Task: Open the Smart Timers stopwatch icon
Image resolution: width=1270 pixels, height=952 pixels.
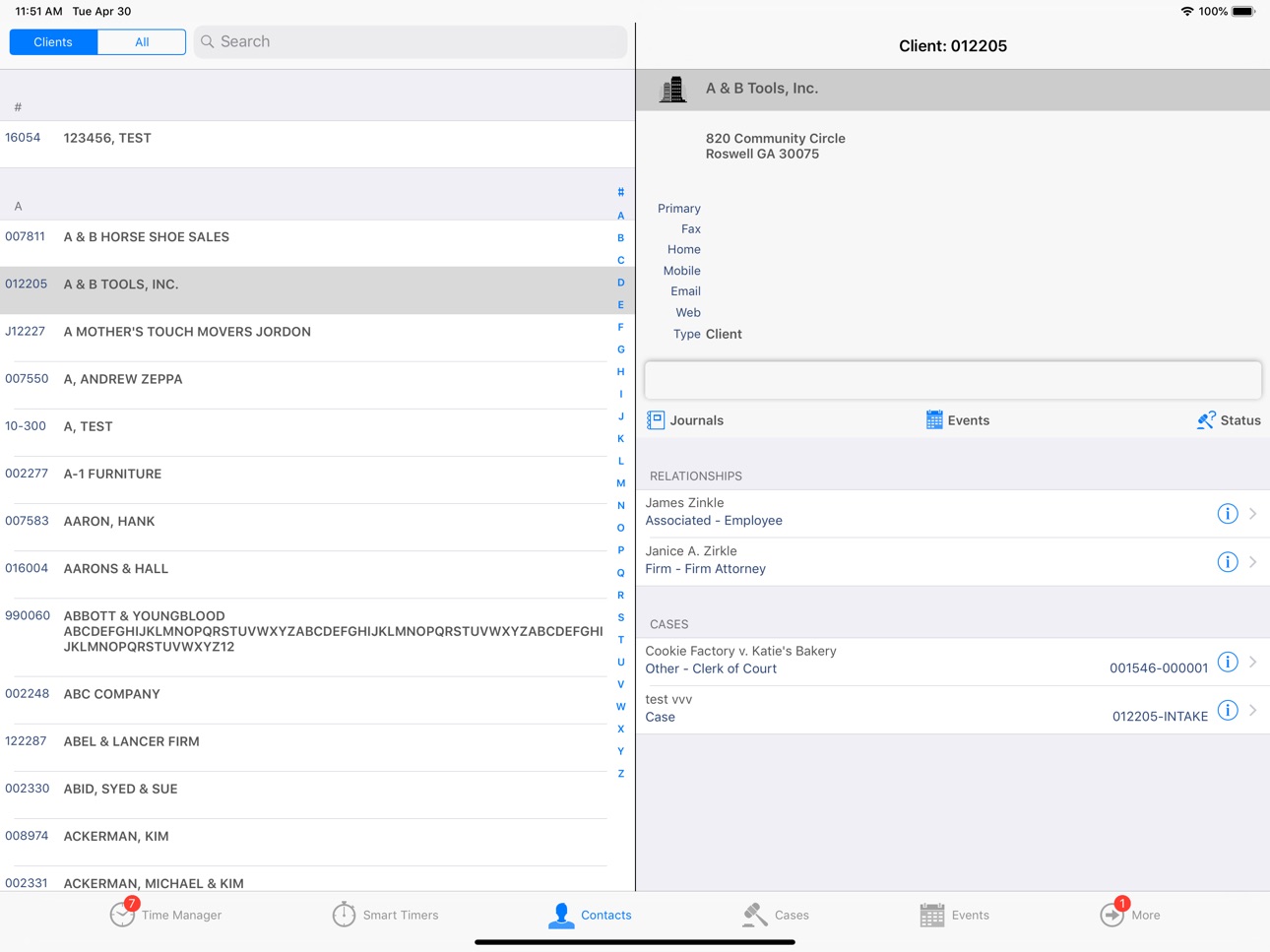Action: pos(344,915)
